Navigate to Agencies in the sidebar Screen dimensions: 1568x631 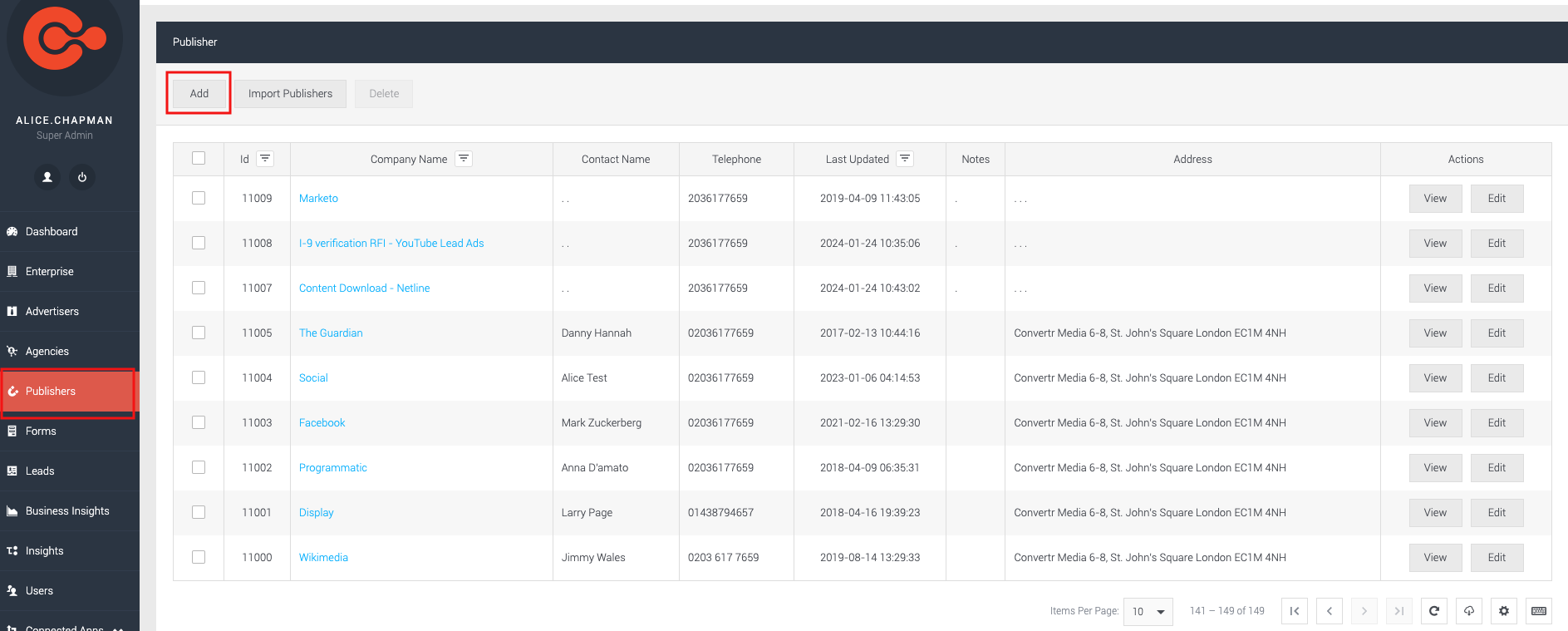70,352
